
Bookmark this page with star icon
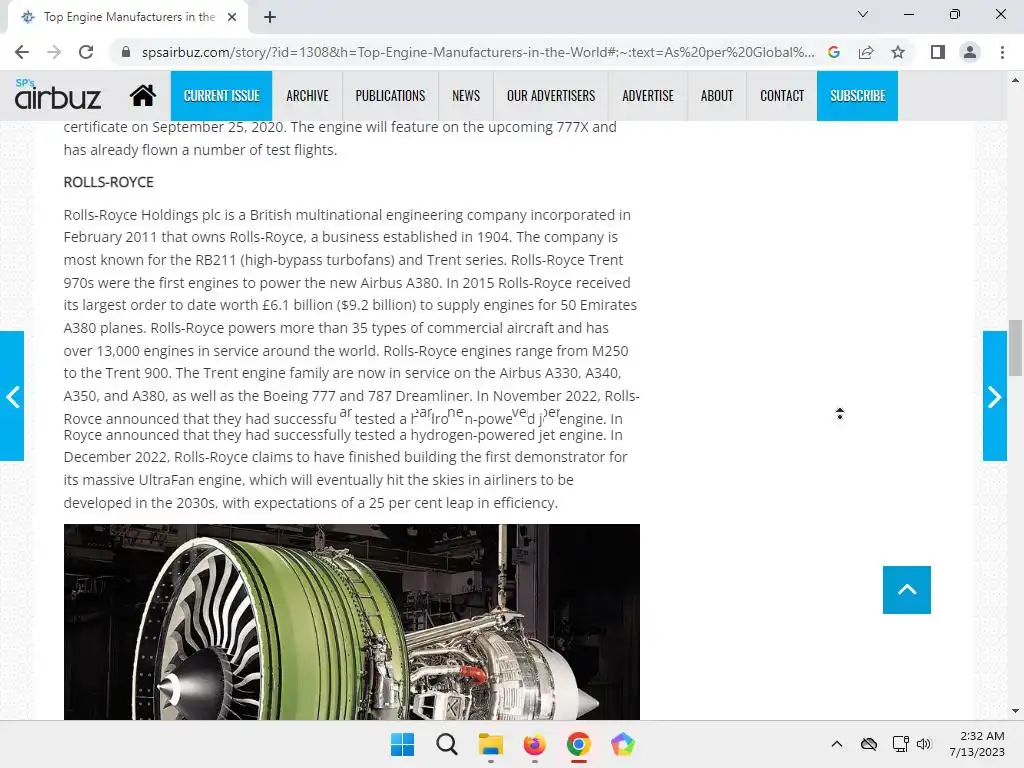pos(898,52)
